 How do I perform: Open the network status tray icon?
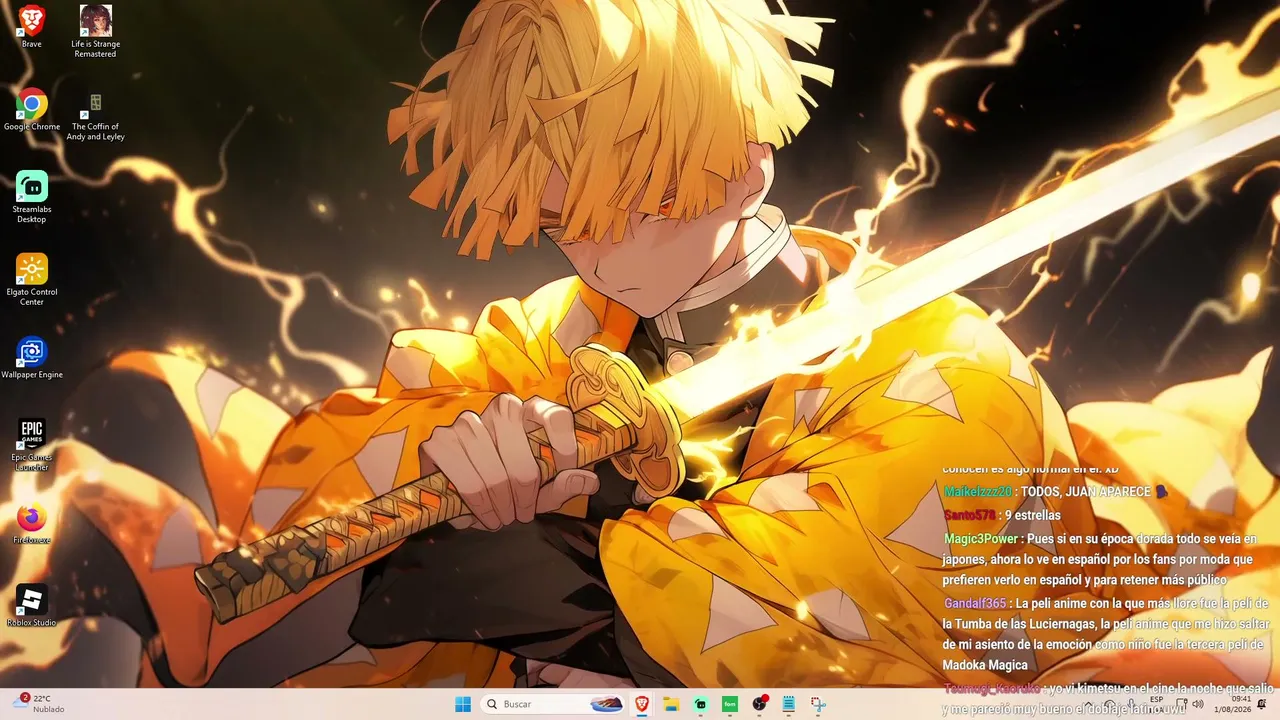point(1181,704)
